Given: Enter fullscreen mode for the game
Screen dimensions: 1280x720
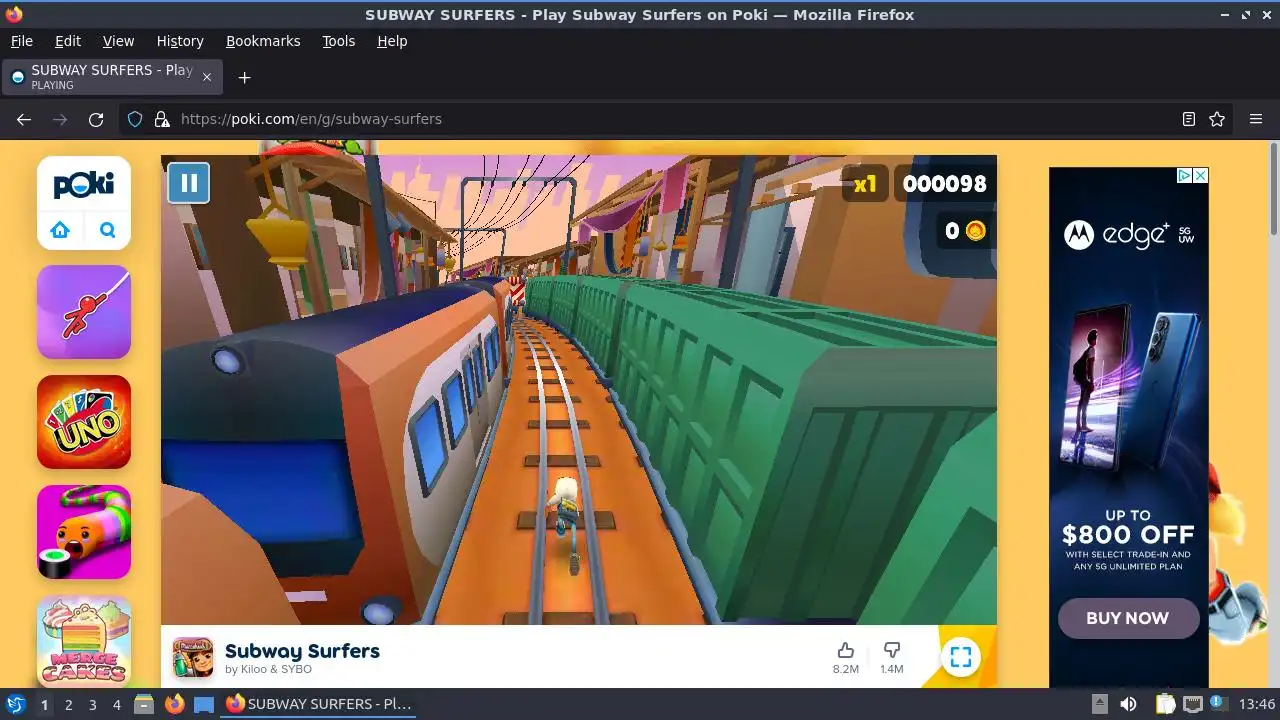Looking at the screenshot, I should coord(960,657).
